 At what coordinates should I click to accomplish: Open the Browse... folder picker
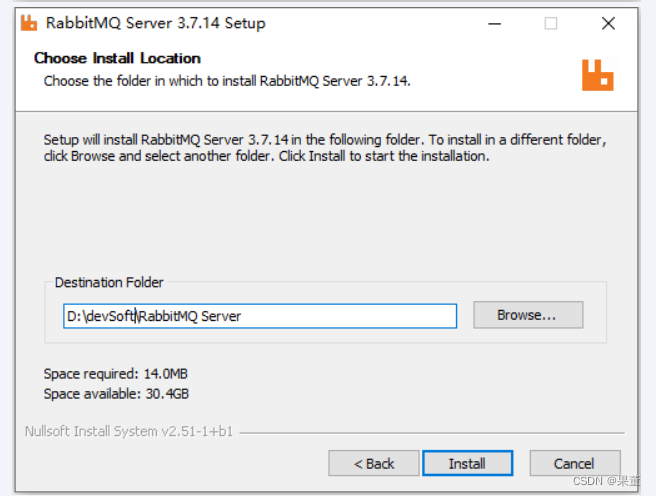[x=527, y=315]
